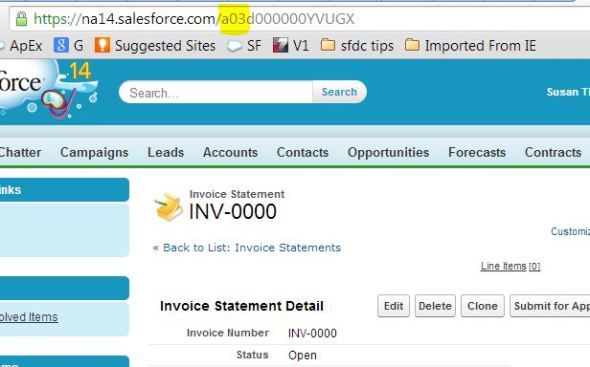
Task: Open the Suggested Sites bookmark
Action: [x=155, y=46]
